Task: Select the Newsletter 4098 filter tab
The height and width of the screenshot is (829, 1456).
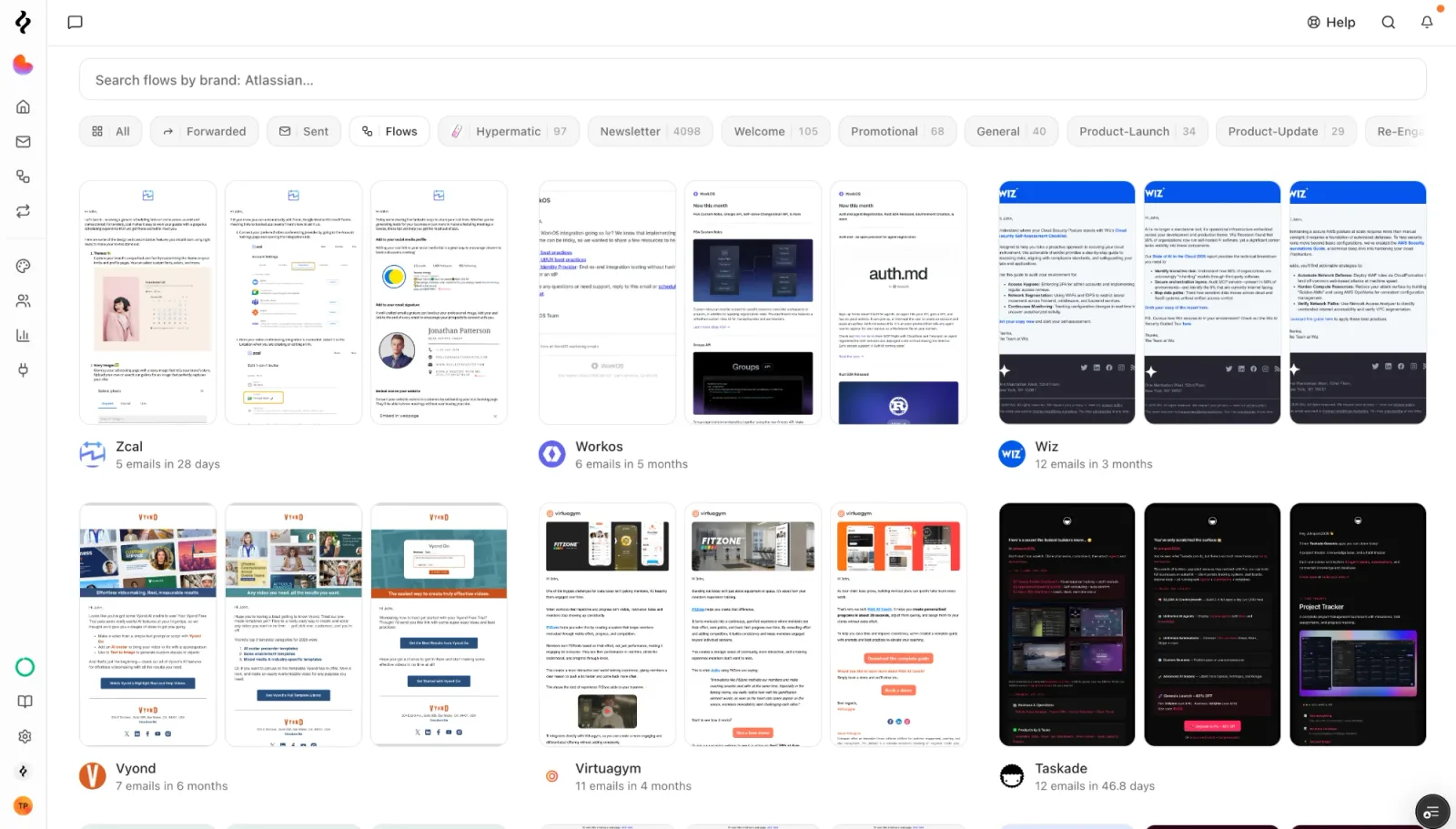Action: pyautogui.click(x=650, y=131)
